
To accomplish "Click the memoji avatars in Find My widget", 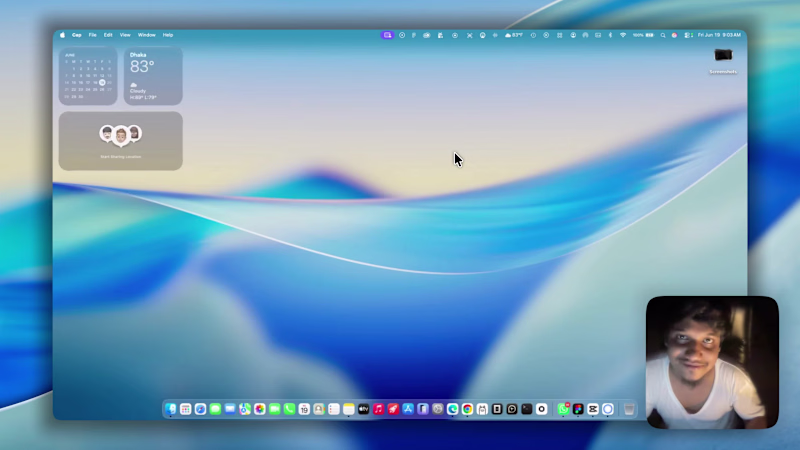I will (x=121, y=135).
